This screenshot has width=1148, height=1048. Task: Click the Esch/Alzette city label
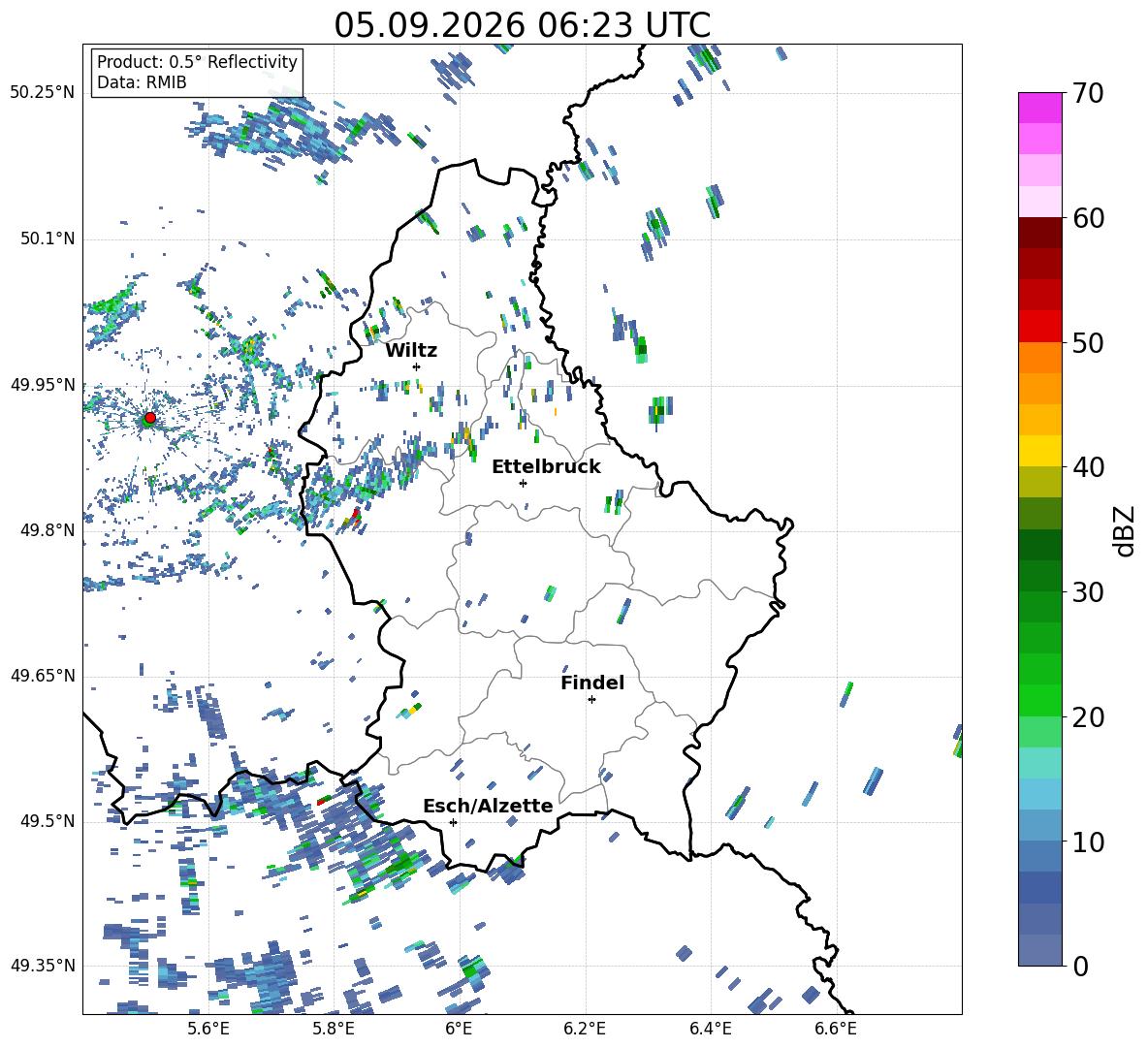[x=488, y=806]
